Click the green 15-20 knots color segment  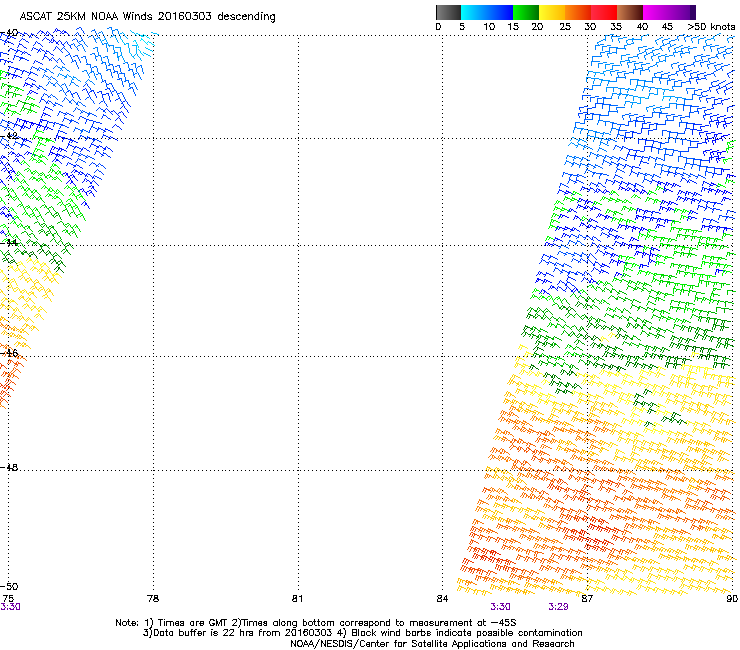click(526, 12)
